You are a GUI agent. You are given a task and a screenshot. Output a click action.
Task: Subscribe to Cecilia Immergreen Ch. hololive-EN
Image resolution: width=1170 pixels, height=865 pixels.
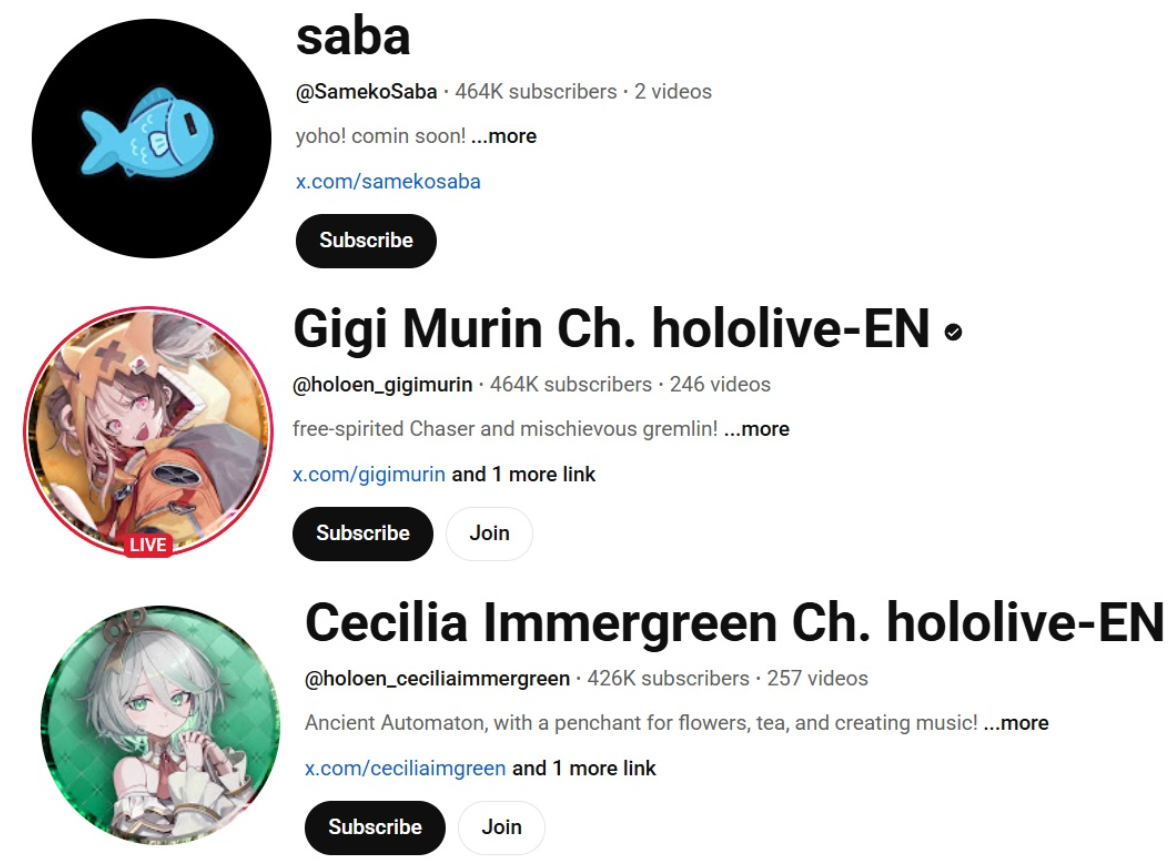click(375, 827)
